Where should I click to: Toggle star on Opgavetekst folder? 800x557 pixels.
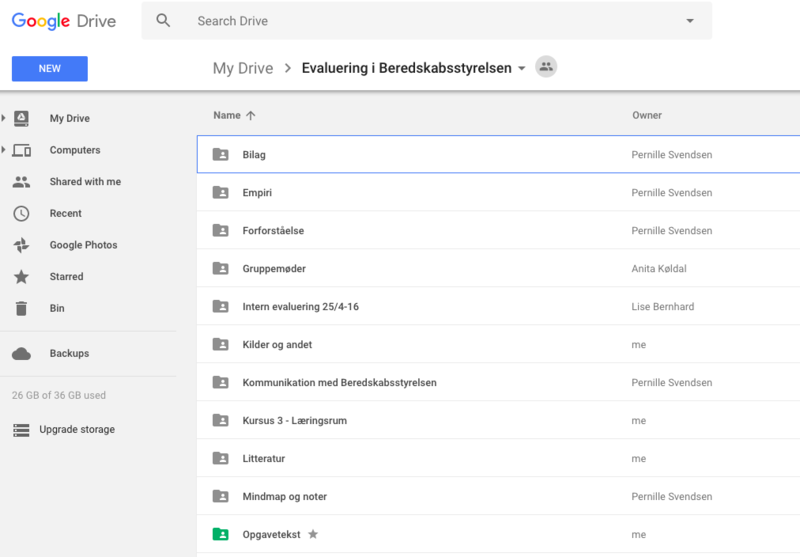(313, 535)
